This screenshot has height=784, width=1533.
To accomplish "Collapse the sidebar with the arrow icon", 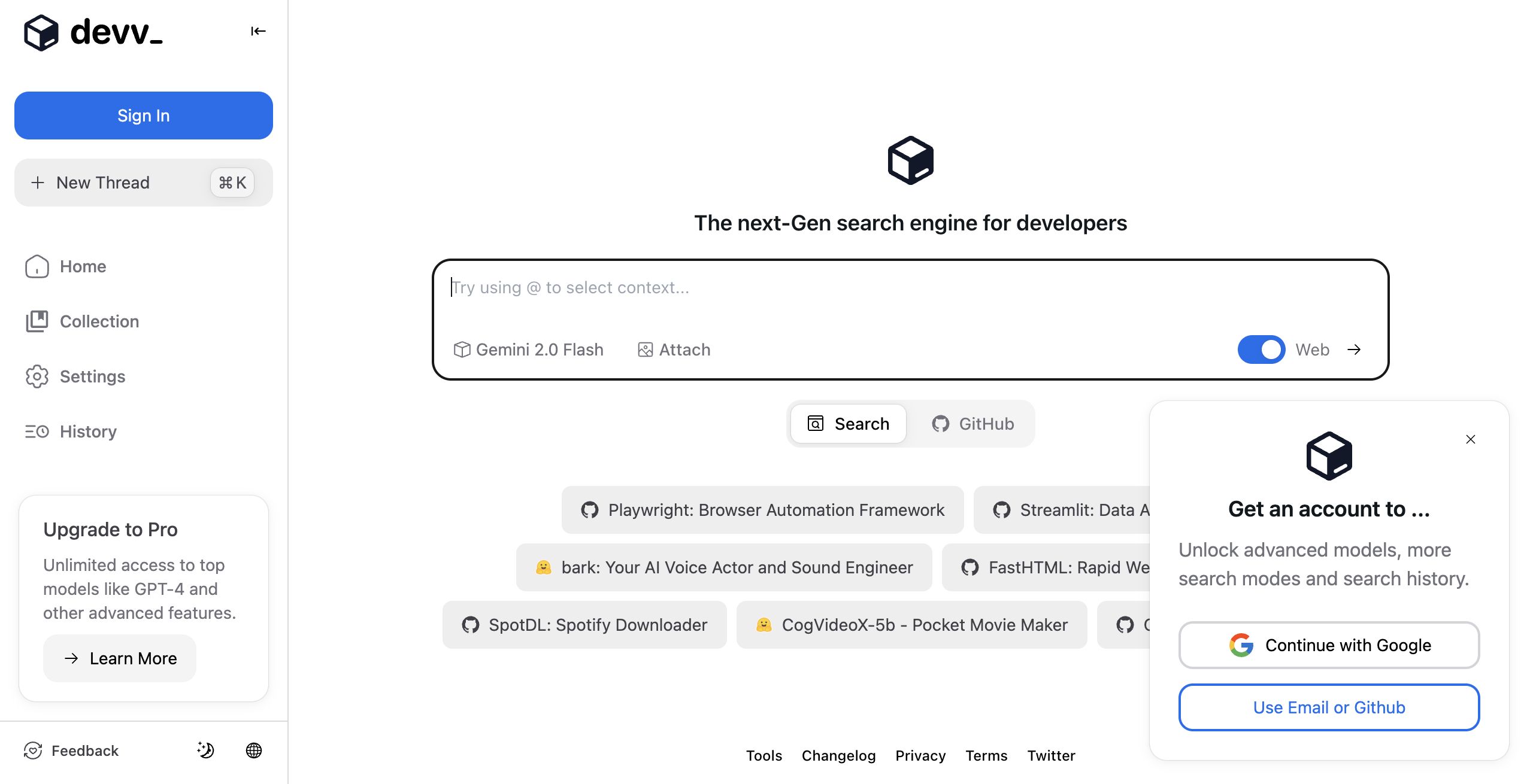I will click(x=258, y=31).
